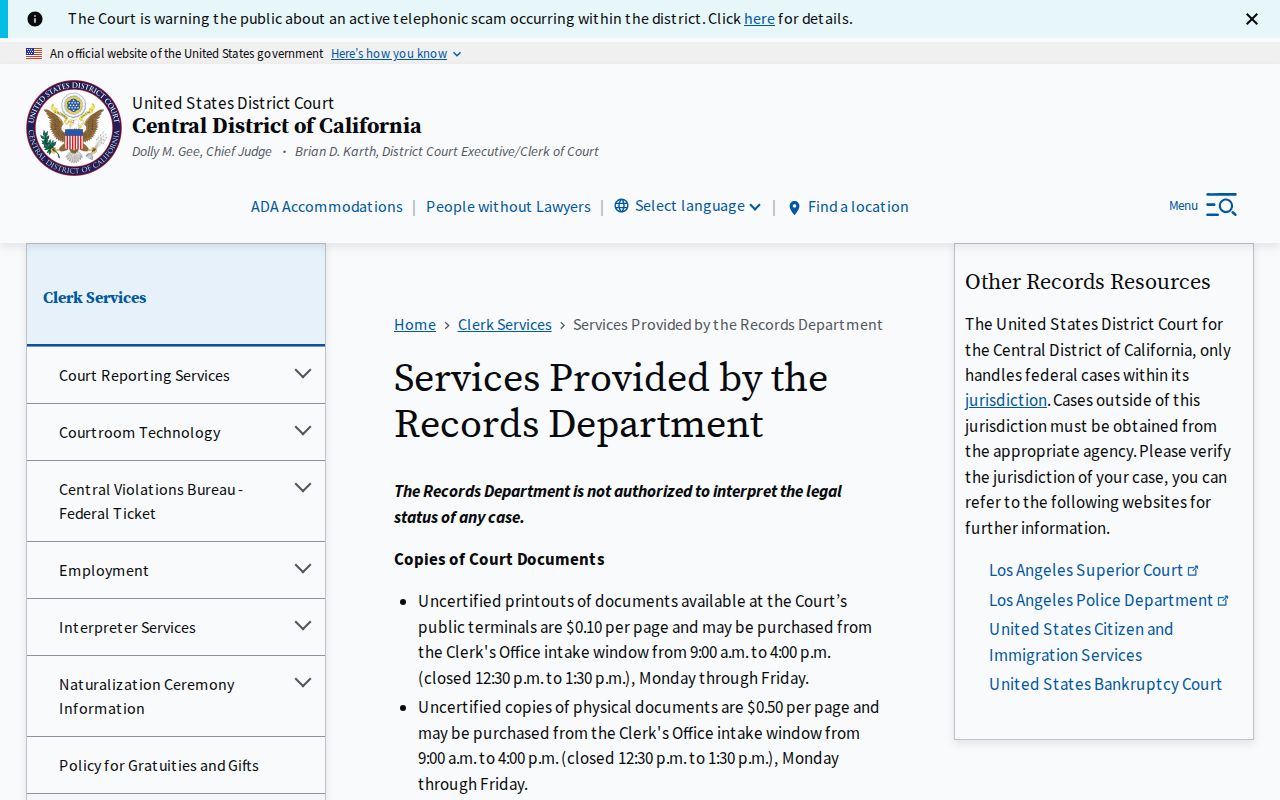Open Central Violations Bureau - Federal Ticket item

(x=151, y=502)
